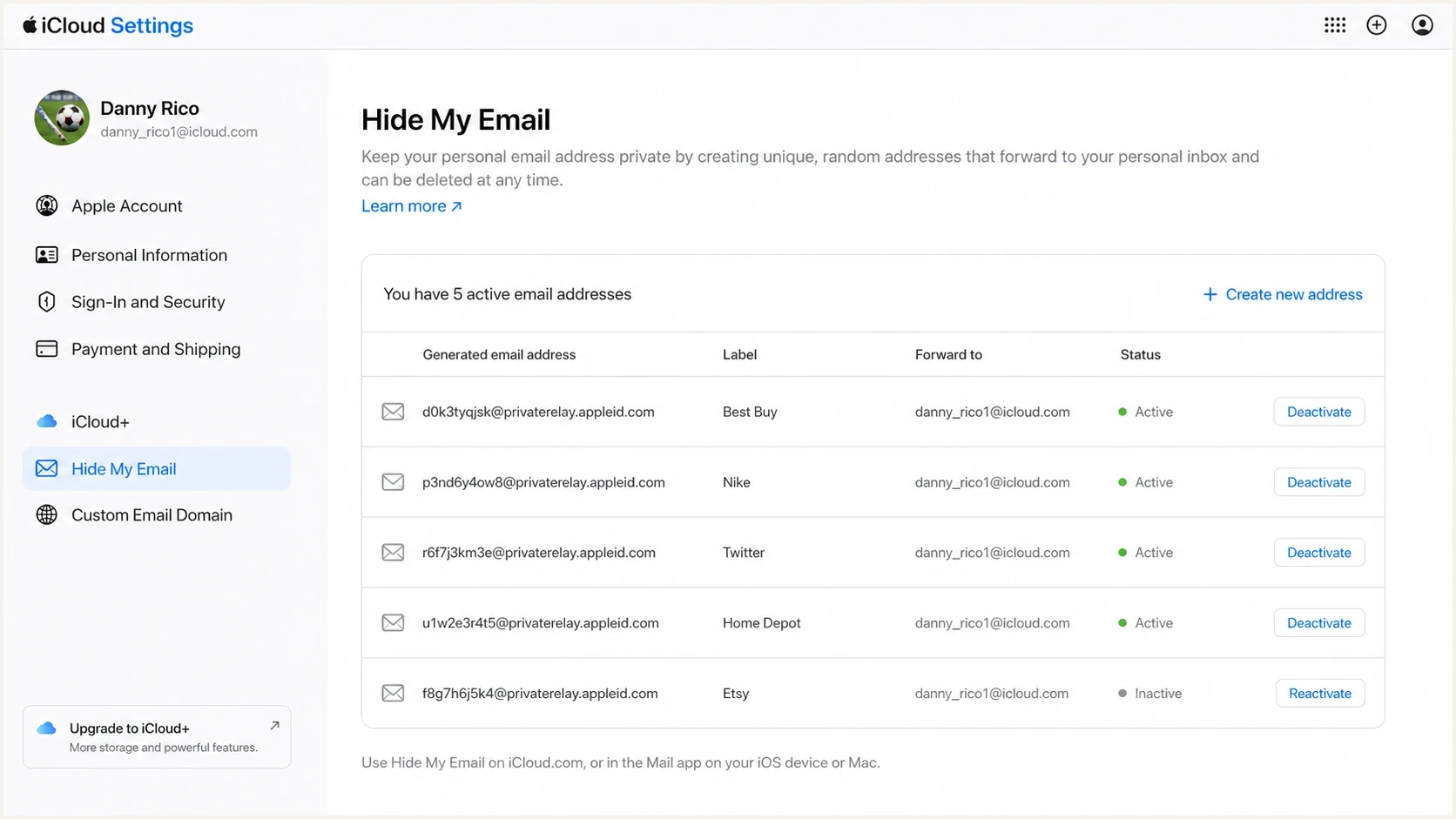This screenshot has width=1456, height=819.
Task: Click the iCloud Settings title in header
Action: click(x=108, y=25)
